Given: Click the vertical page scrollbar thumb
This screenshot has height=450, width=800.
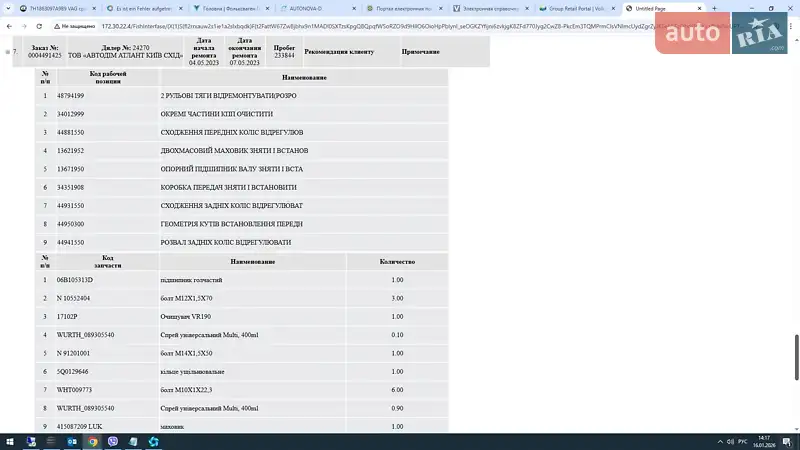Looking at the screenshot, I should 796,357.
